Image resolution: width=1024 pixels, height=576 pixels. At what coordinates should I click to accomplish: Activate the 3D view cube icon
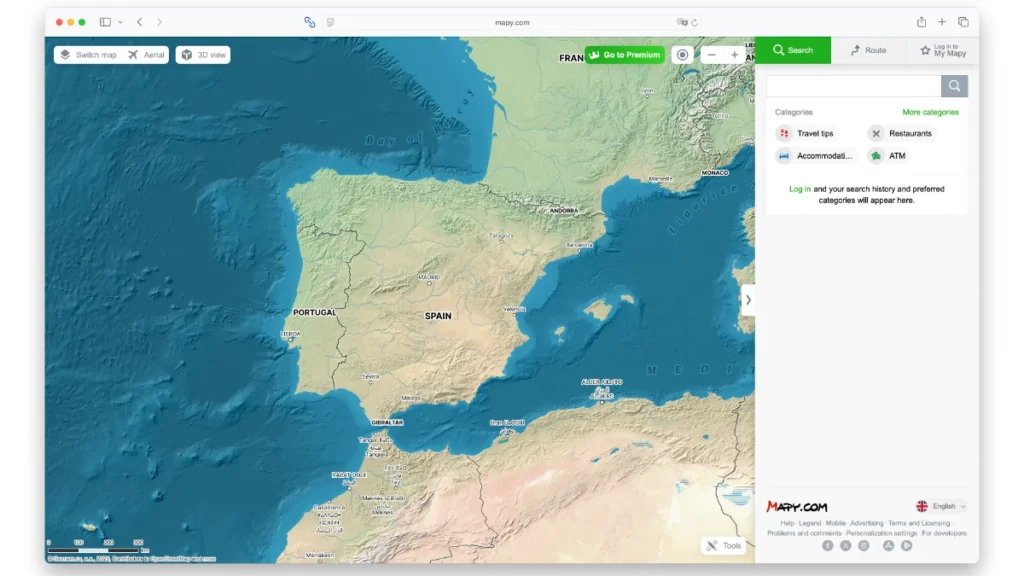pos(185,54)
